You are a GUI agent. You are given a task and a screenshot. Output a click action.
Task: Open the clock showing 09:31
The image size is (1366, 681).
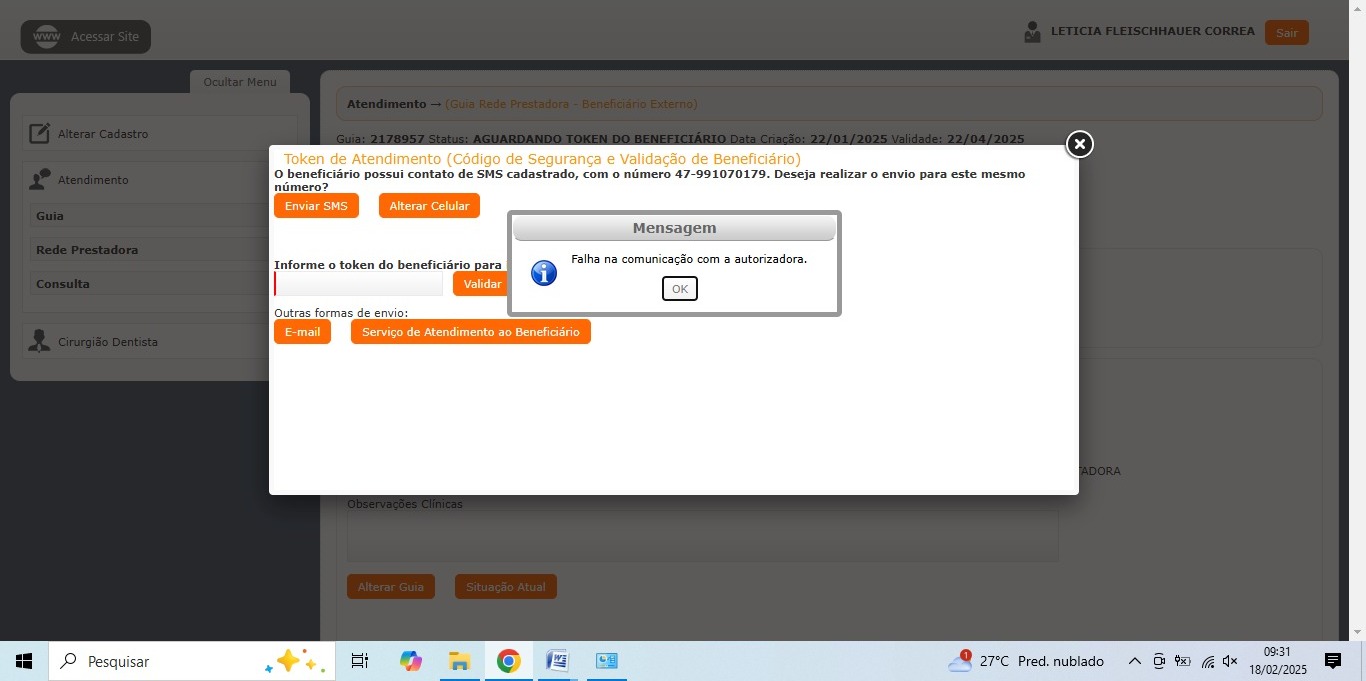click(1277, 661)
